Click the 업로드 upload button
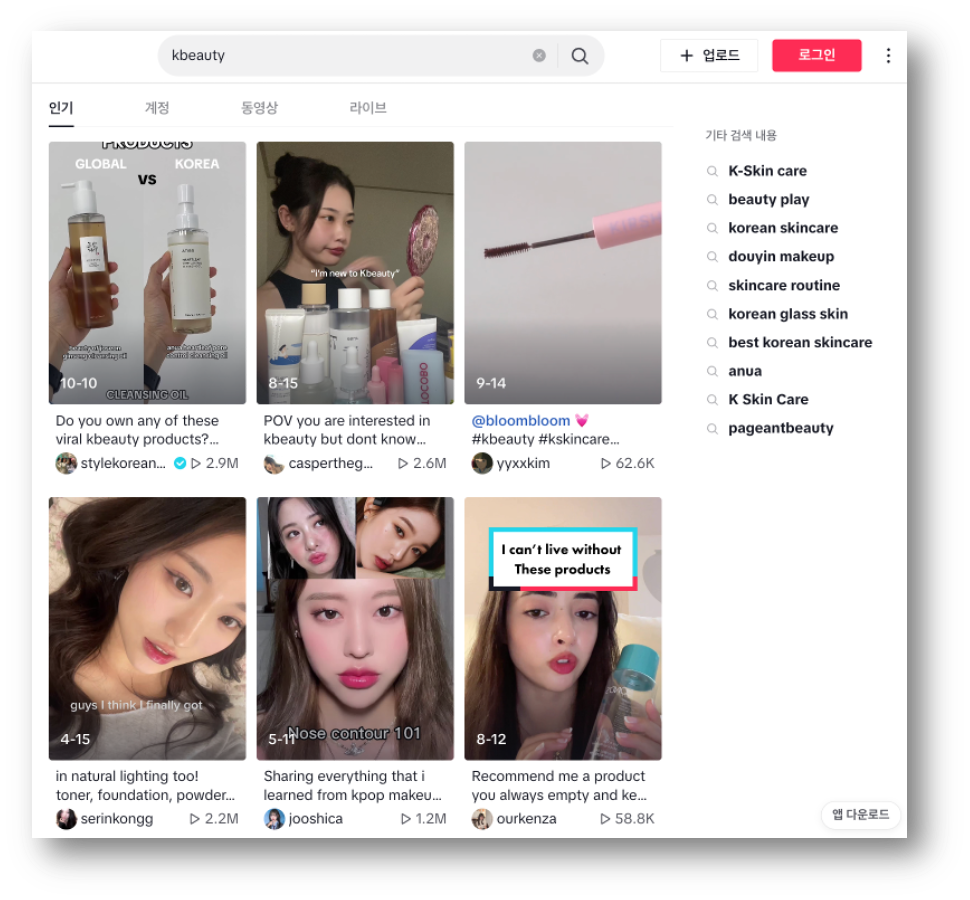The image size is (970, 900). [709, 56]
